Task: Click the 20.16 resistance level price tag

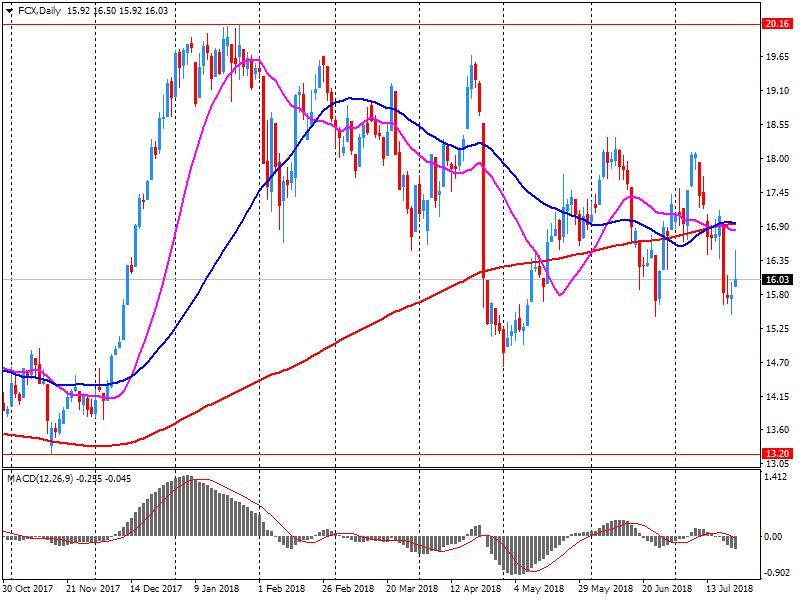Action: coord(777,23)
